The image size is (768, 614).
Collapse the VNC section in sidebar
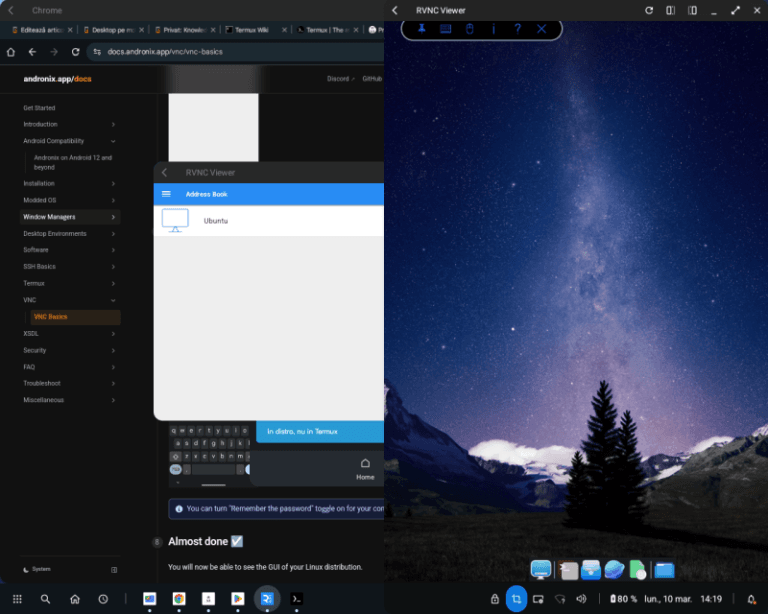(x=113, y=300)
